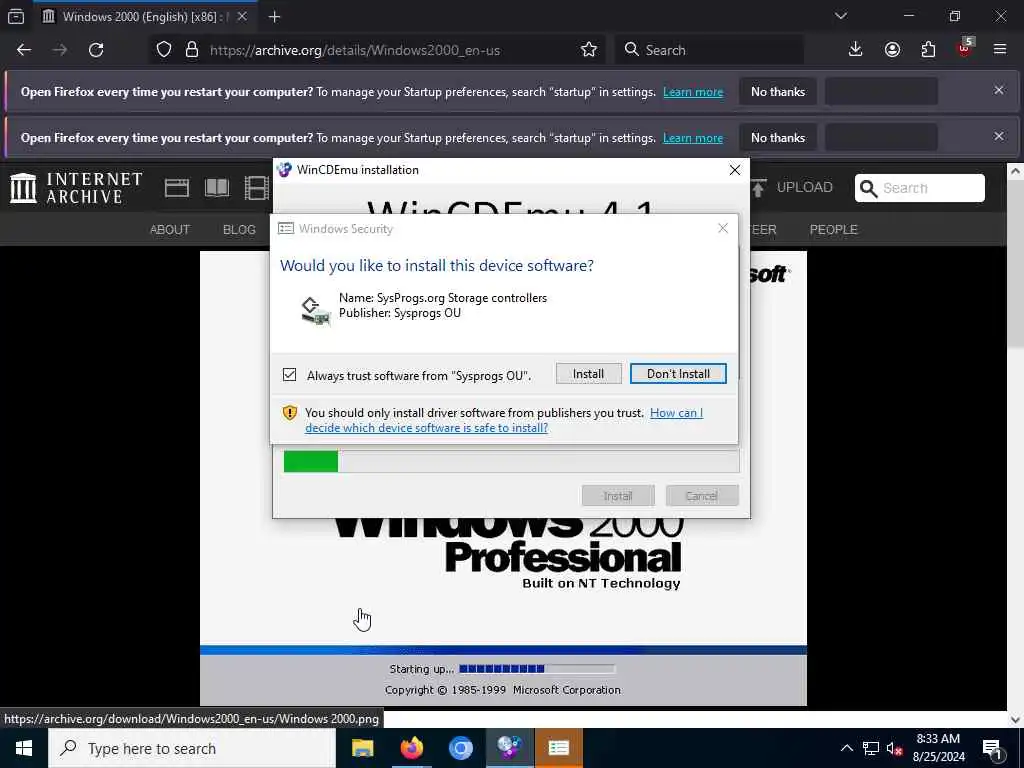The image size is (1024, 768).
Task: Click the Type here to search taskbar box
Action: pos(192,748)
